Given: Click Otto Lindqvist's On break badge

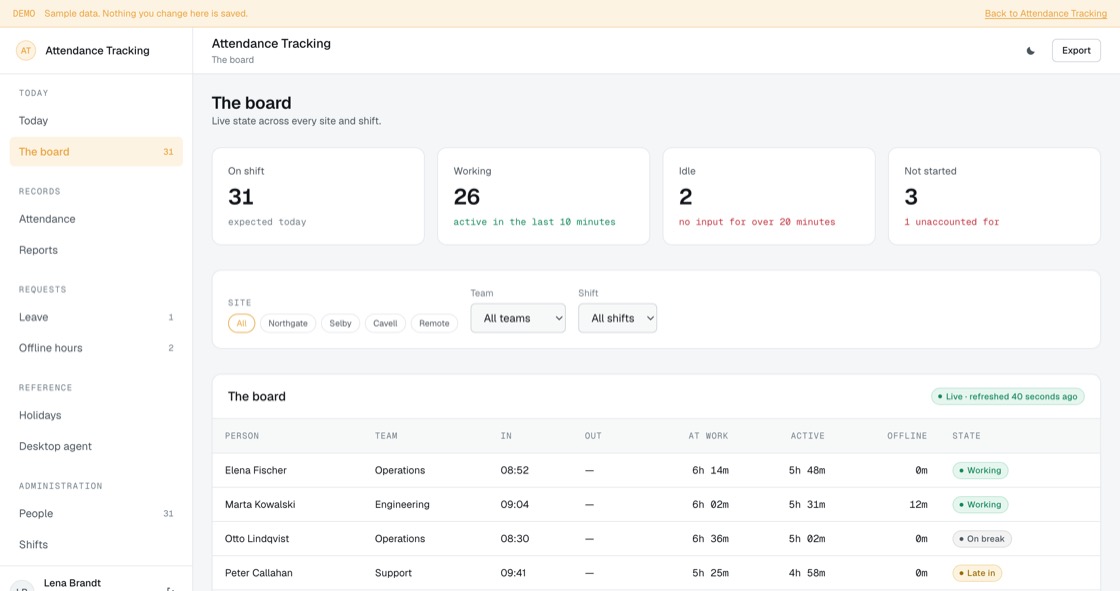Looking at the screenshot, I should (981, 539).
